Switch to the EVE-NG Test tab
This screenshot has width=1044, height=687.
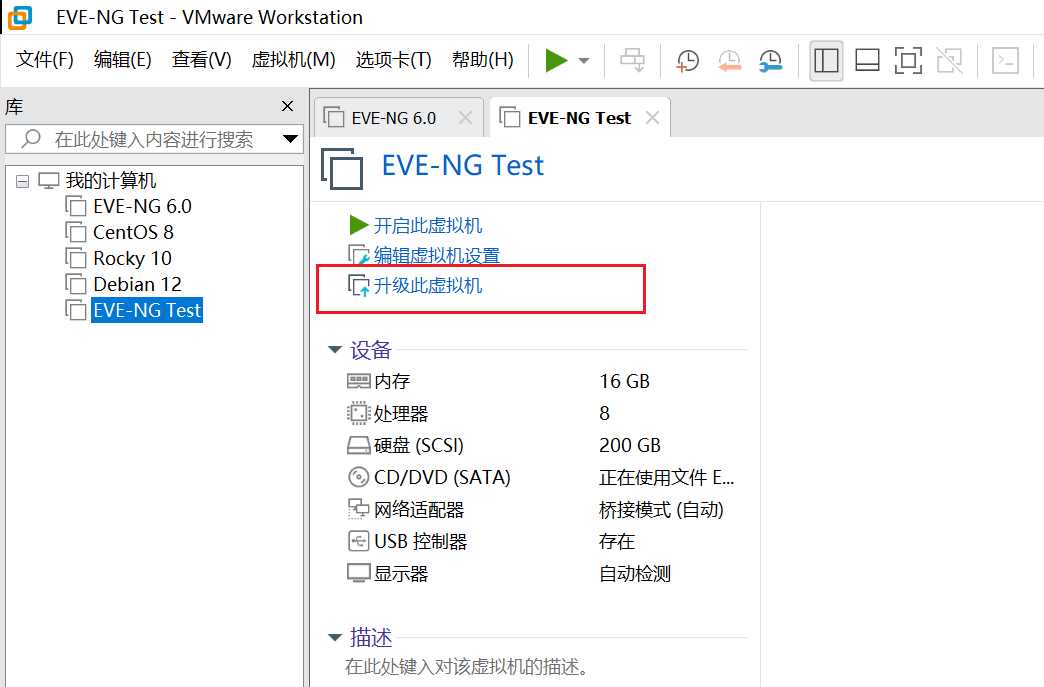(579, 118)
